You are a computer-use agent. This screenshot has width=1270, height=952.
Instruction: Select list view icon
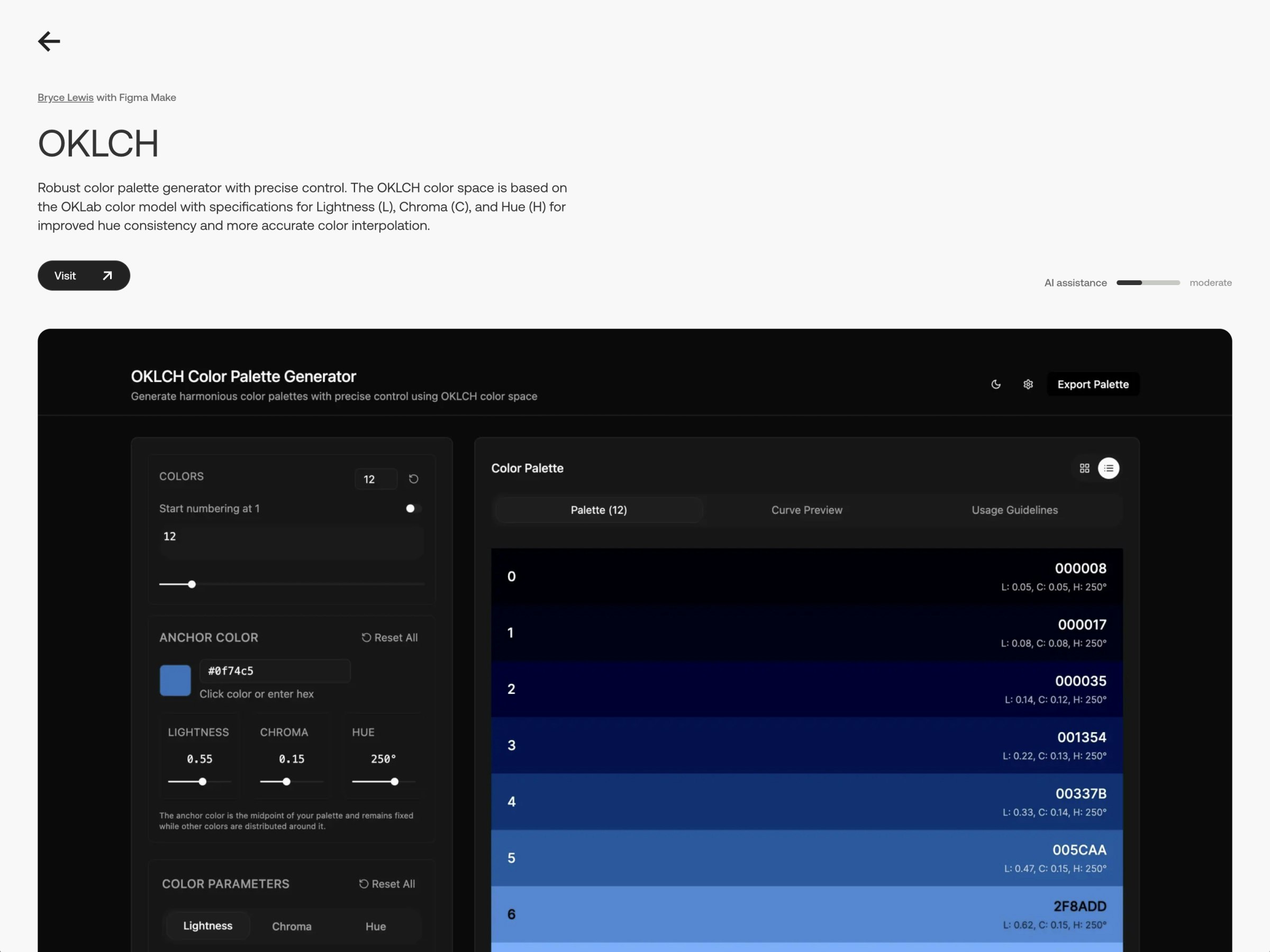(1108, 468)
